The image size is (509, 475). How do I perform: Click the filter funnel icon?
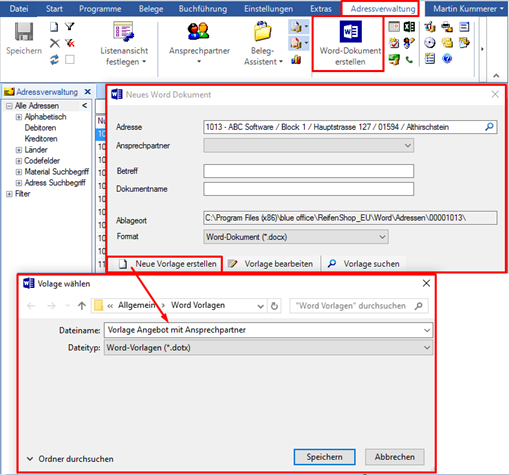(70, 26)
